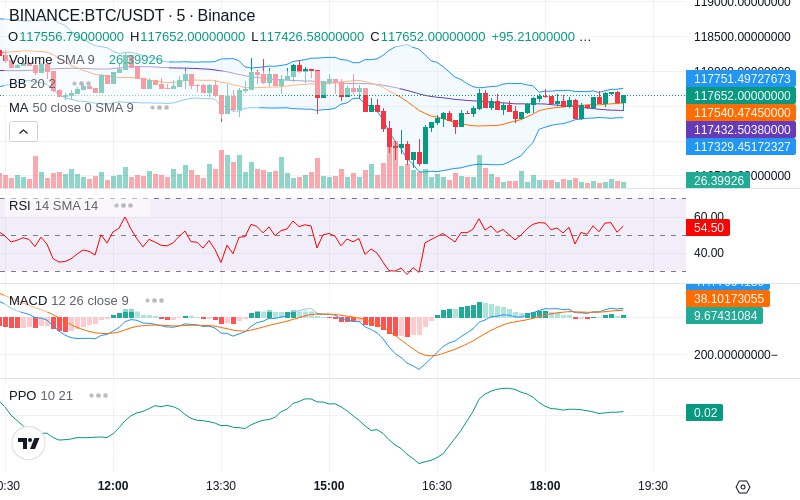The width and height of the screenshot is (800, 500).
Task: Click the green 117652.00000000 last price label
Action: [x=741, y=95]
